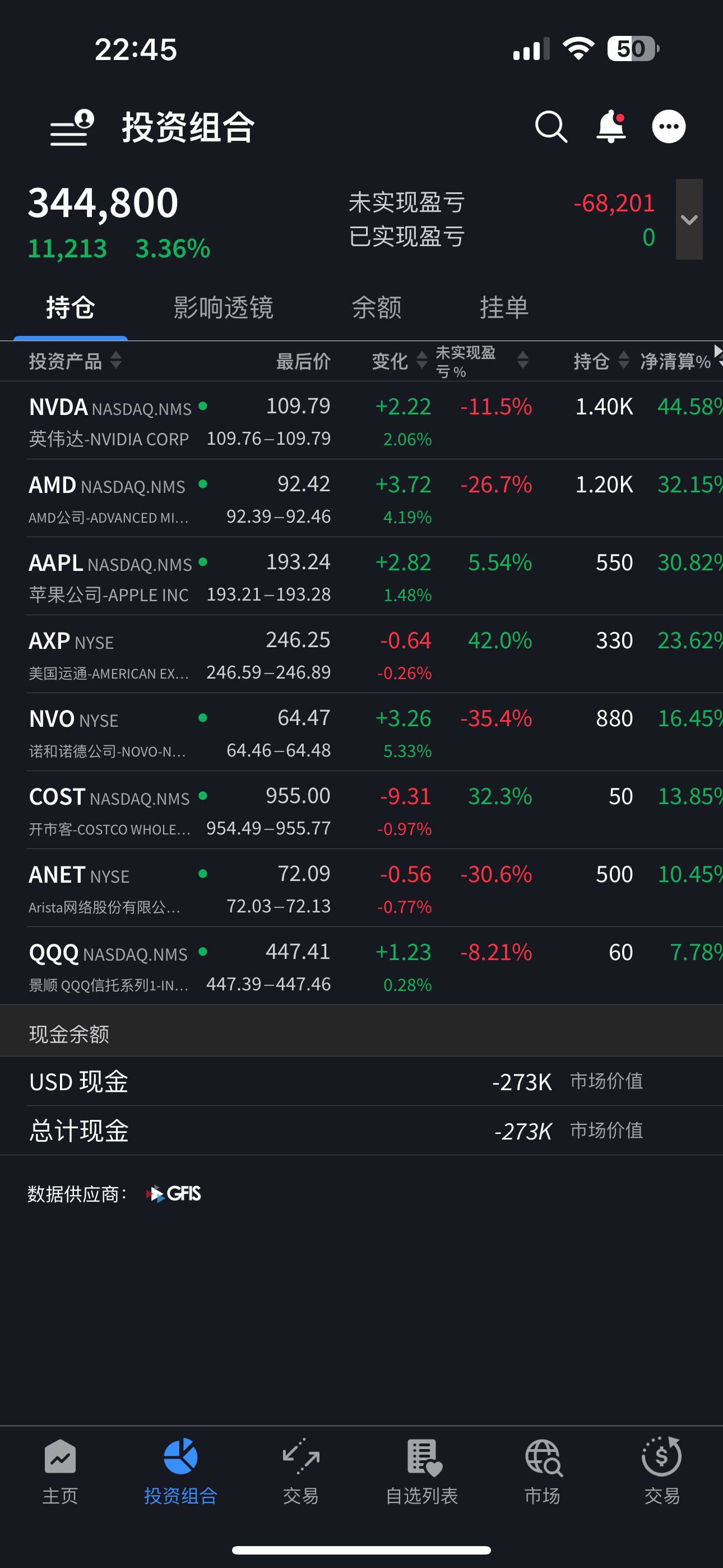Open the account menu icon
The height and width of the screenshot is (1568, 723).
pos(72,128)
